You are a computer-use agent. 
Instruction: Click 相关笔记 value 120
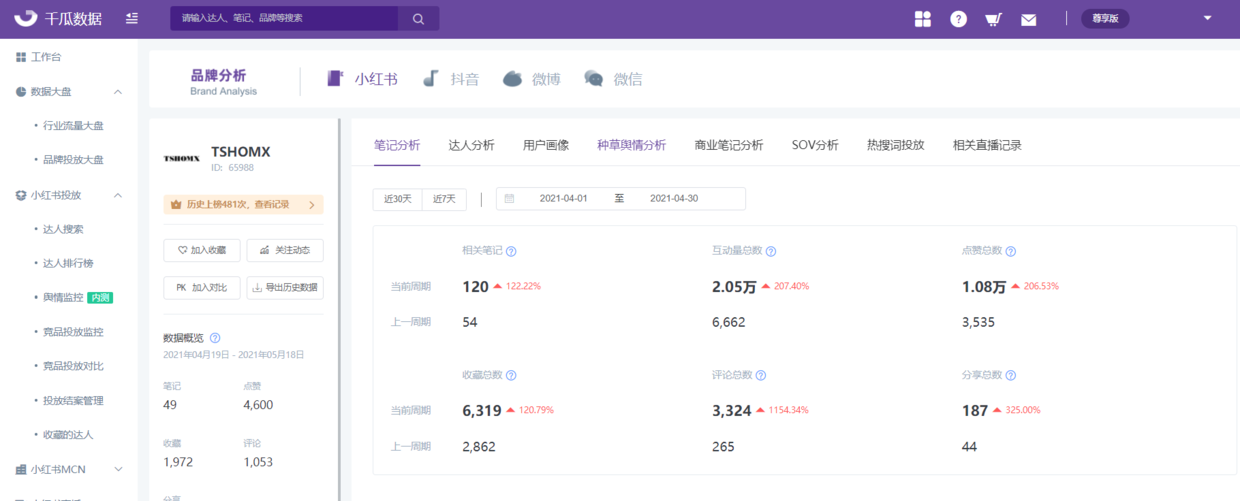coord(475,287)
